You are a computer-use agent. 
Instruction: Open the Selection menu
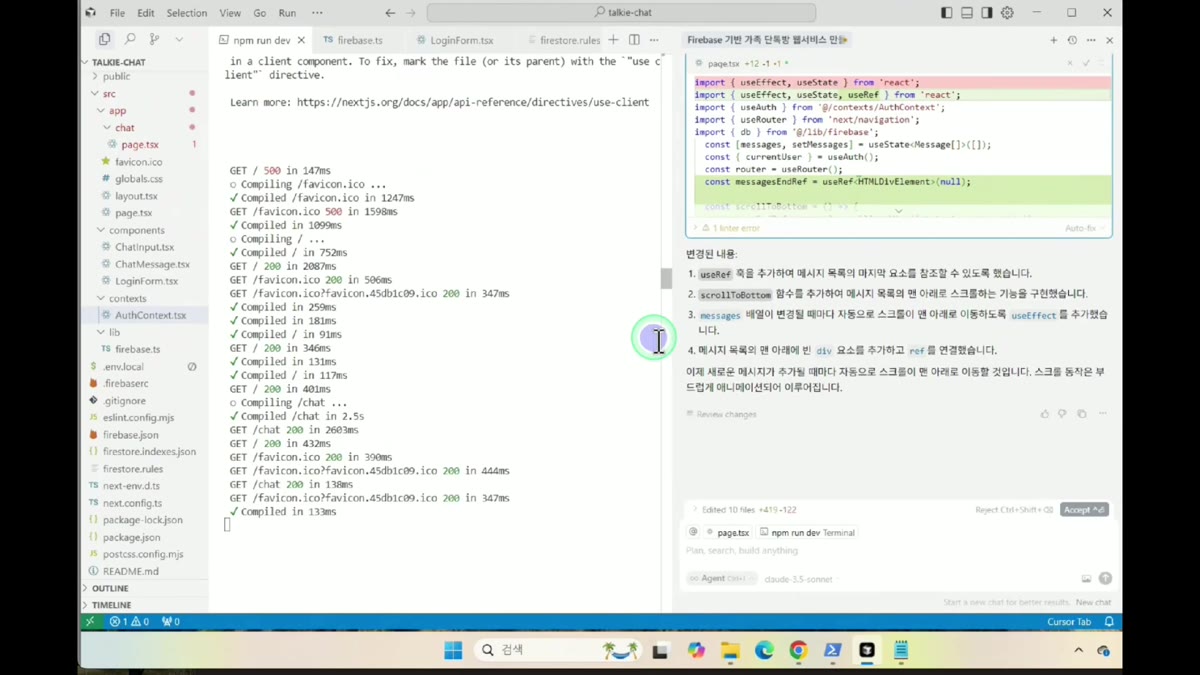pyautogui.click(x=187, y=13)
